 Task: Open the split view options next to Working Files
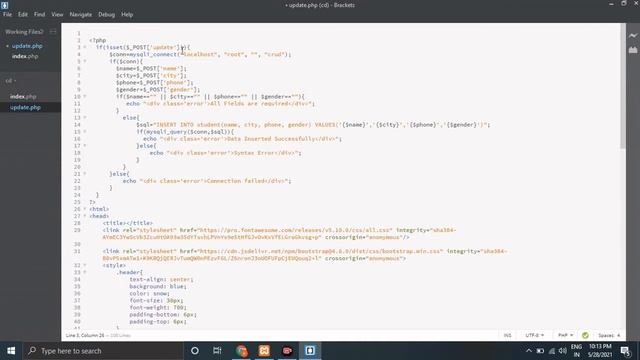(x=53, y=31)
